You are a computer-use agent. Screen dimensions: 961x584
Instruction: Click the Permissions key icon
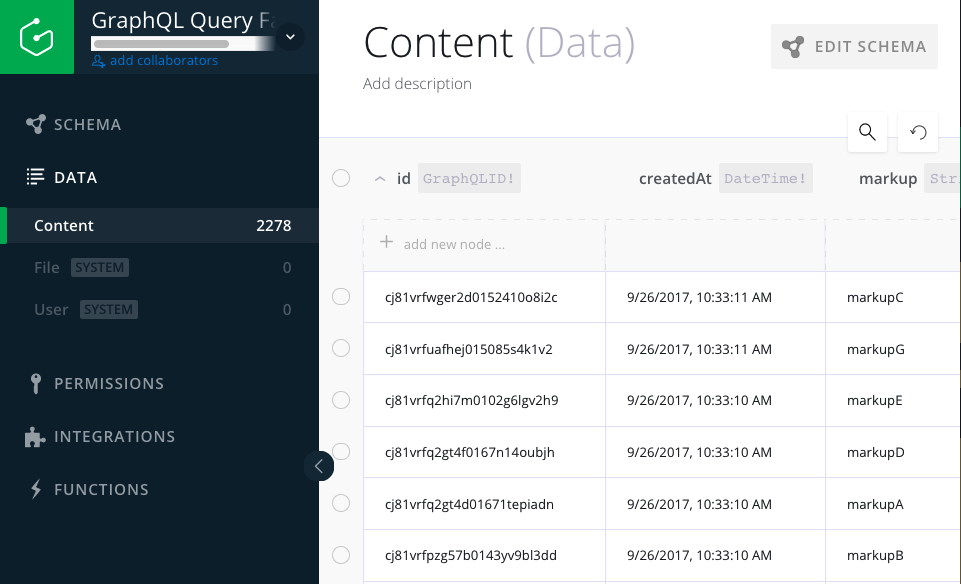pos(36,384)
